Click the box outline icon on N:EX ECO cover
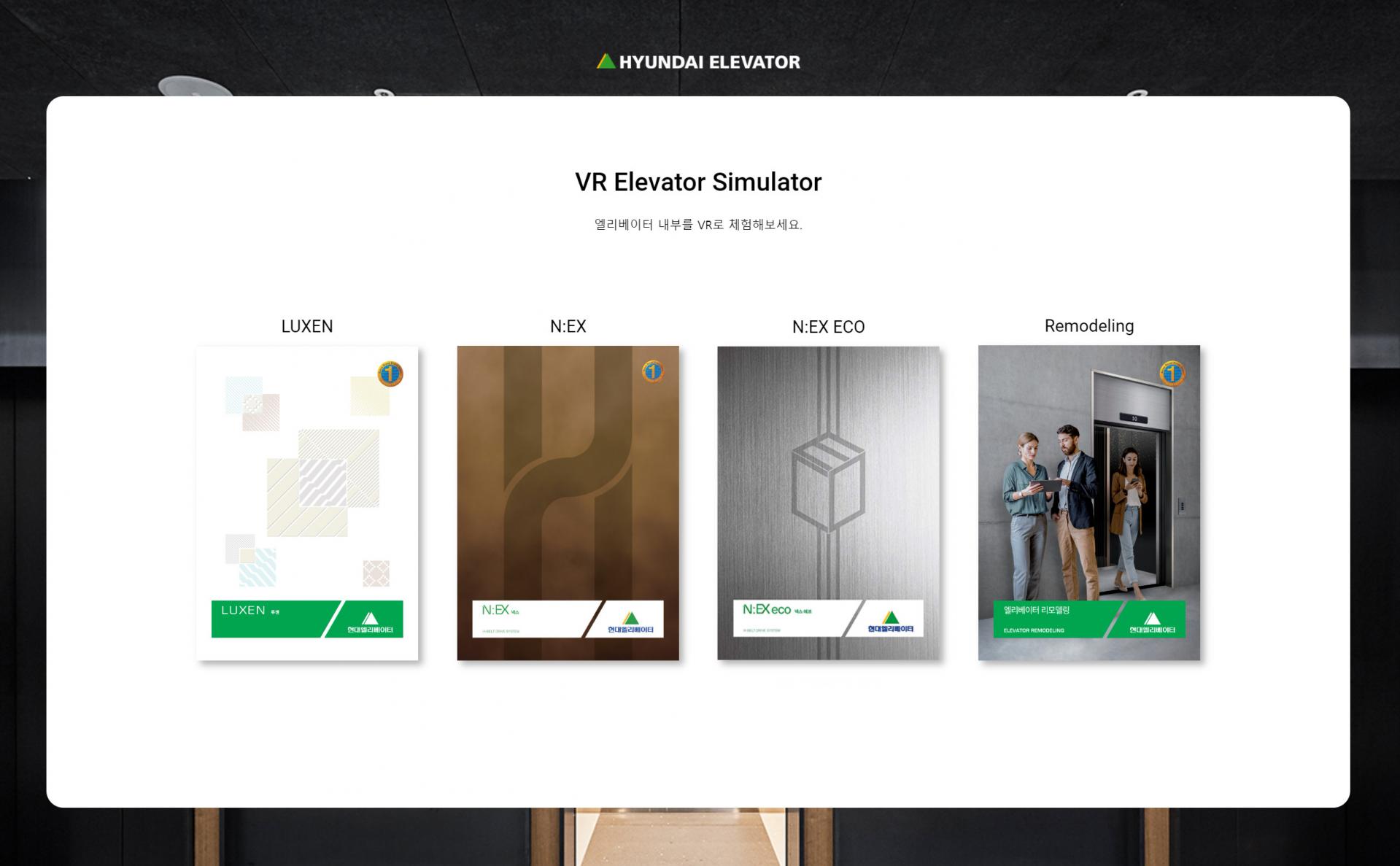This screenshot has width=1400, height=866. click(828, 482)
